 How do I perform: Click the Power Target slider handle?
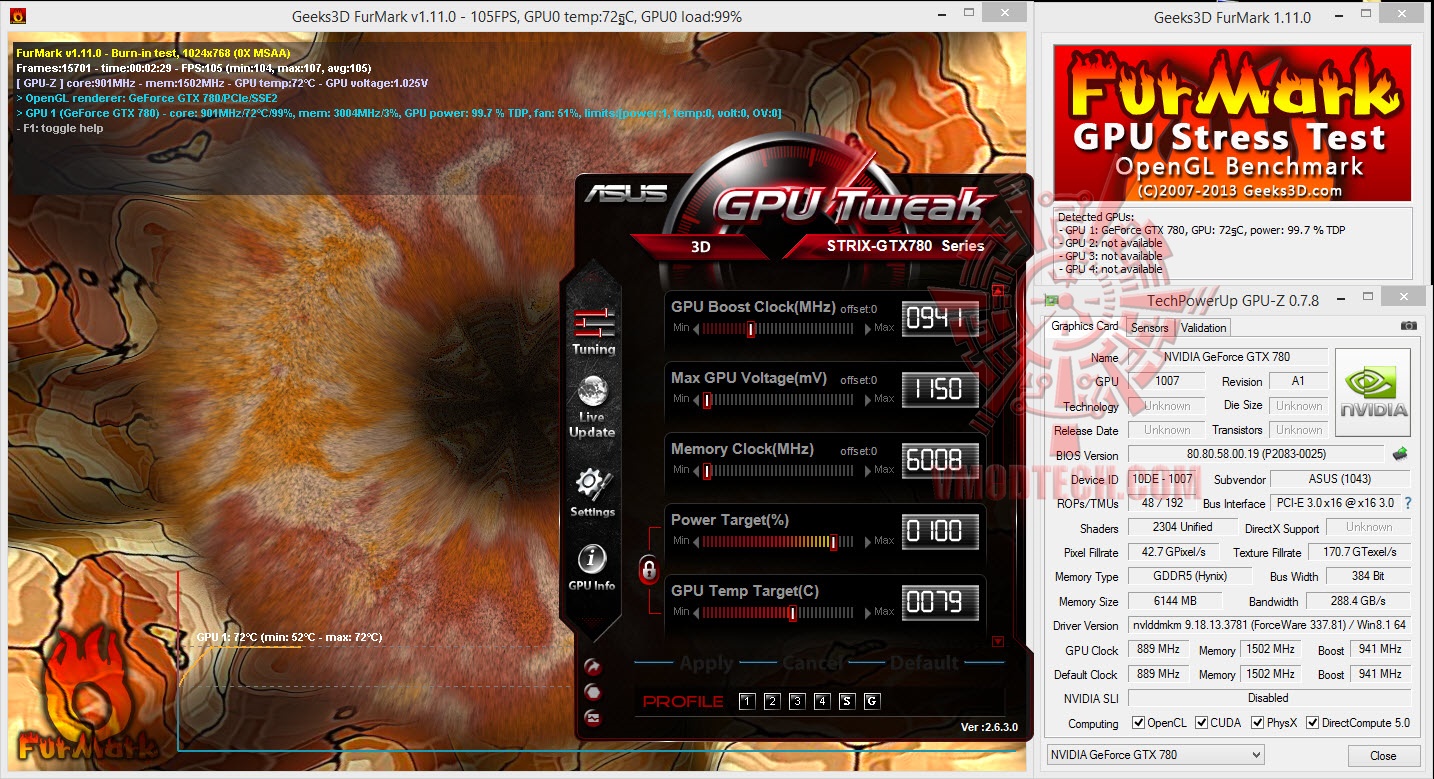click(833, 542)
